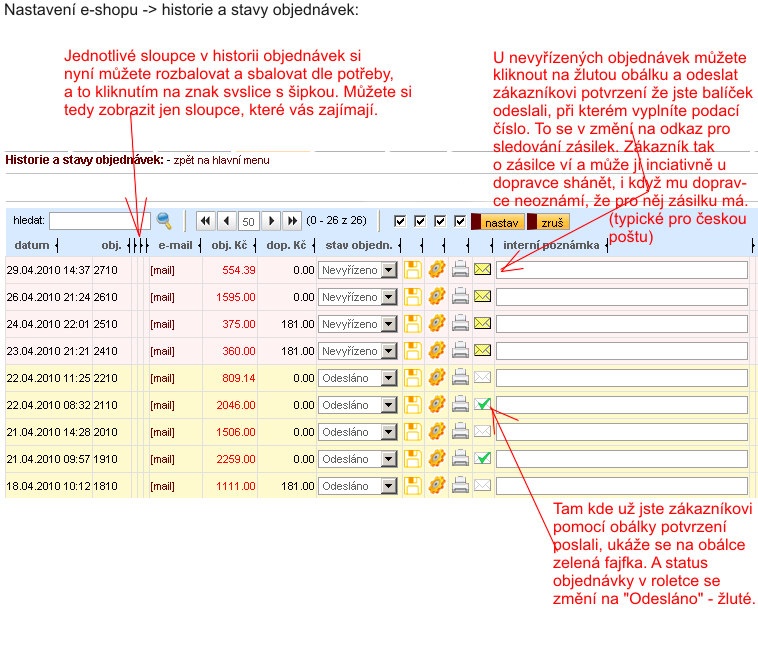758x650 pixels.
Task: Open gear icon for order 1910
Action: [x=437, y=459]
